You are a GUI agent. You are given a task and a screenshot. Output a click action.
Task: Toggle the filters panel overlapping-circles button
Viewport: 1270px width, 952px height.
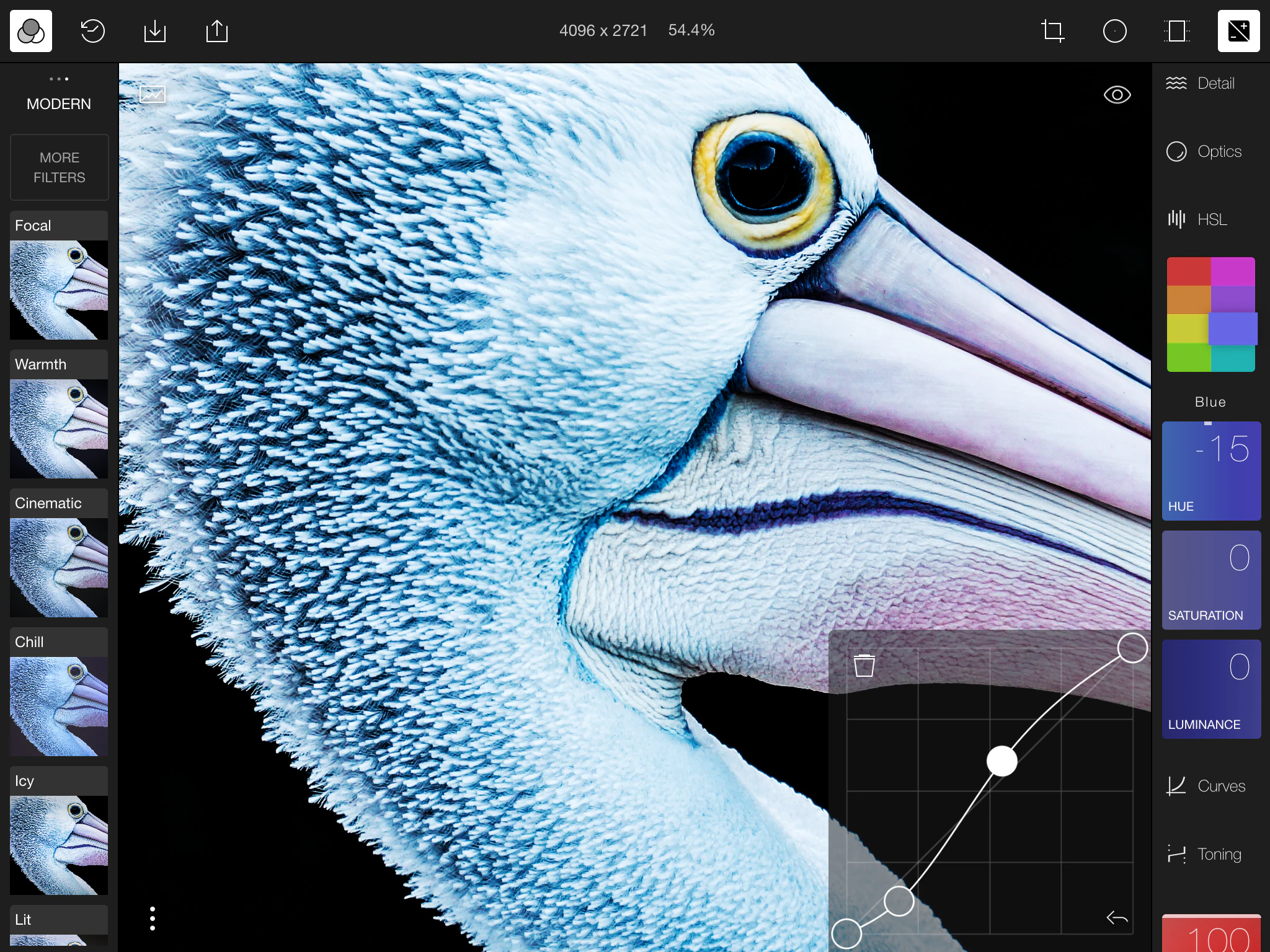pyautogui.click(x=30, y=30)
